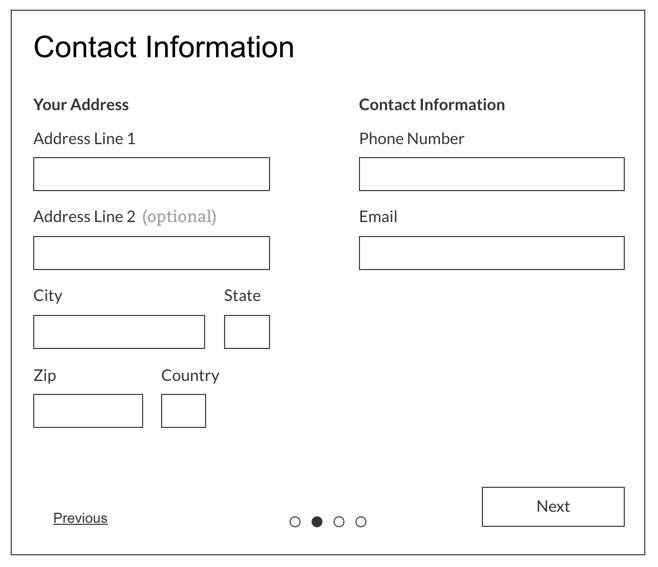658x567 pixels.
Task: Go back using the Previous link
Action: [x=80, y=518]
